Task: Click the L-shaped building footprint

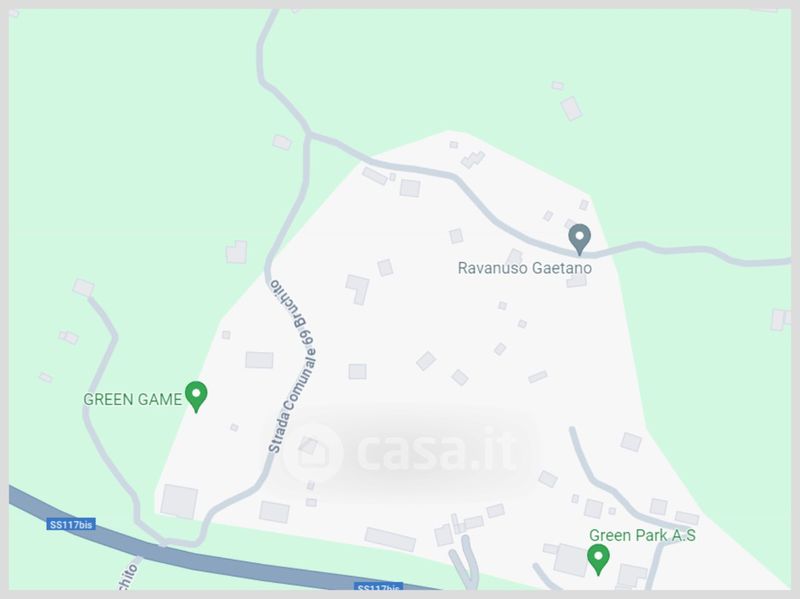Action: click(358, 289)
